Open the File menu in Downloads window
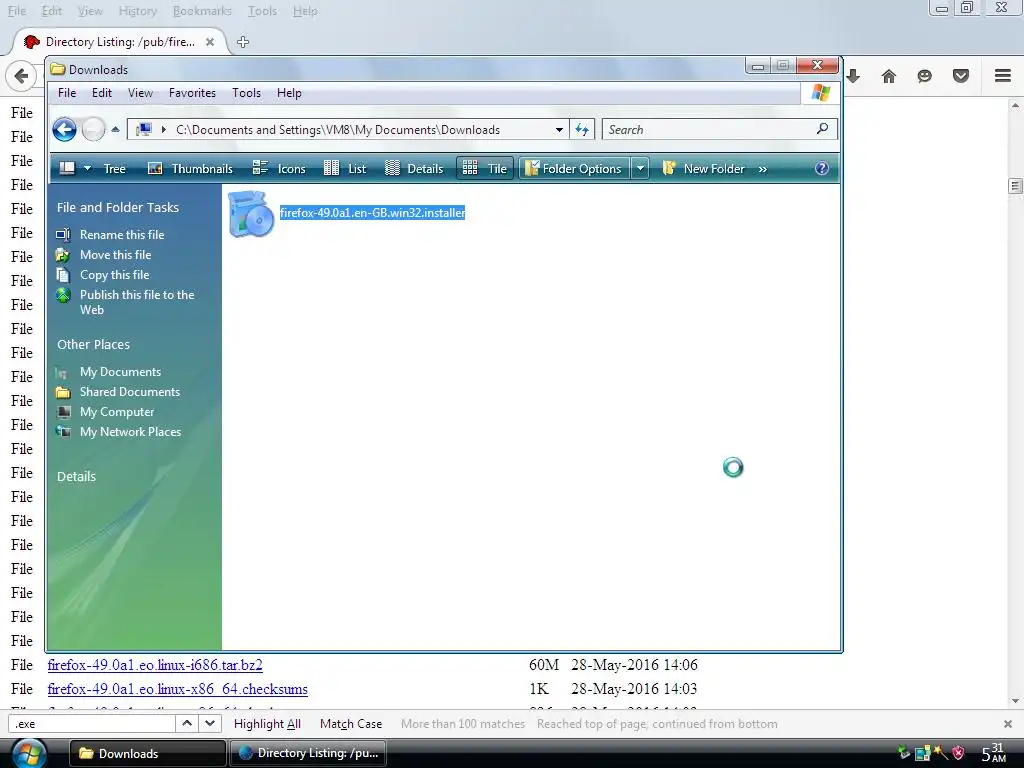Image resolution: width=1024 pixels, height=768 pixels. click(67, 93)
